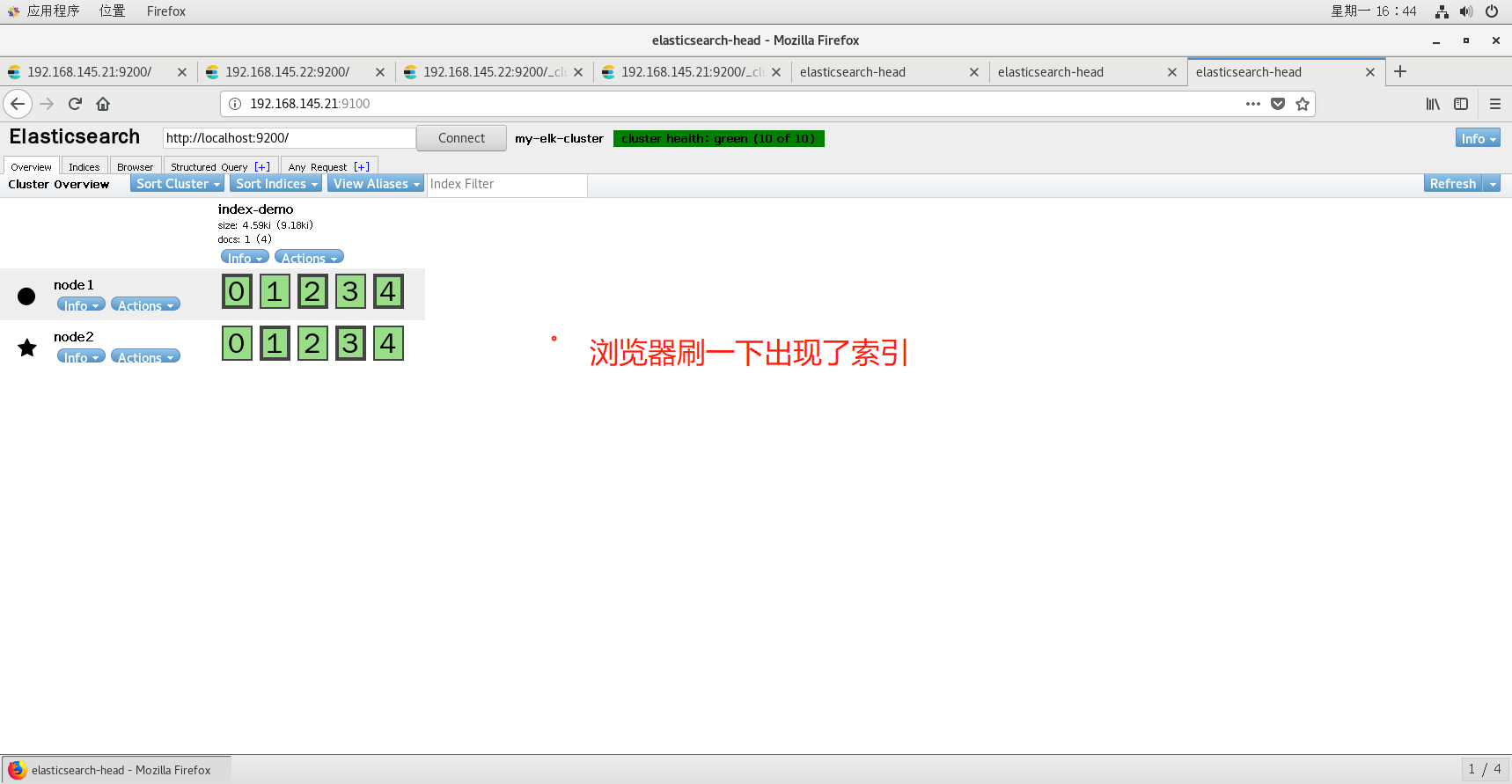
Task: Open the Firefox hamburger menu
Action: point(1494,104)
